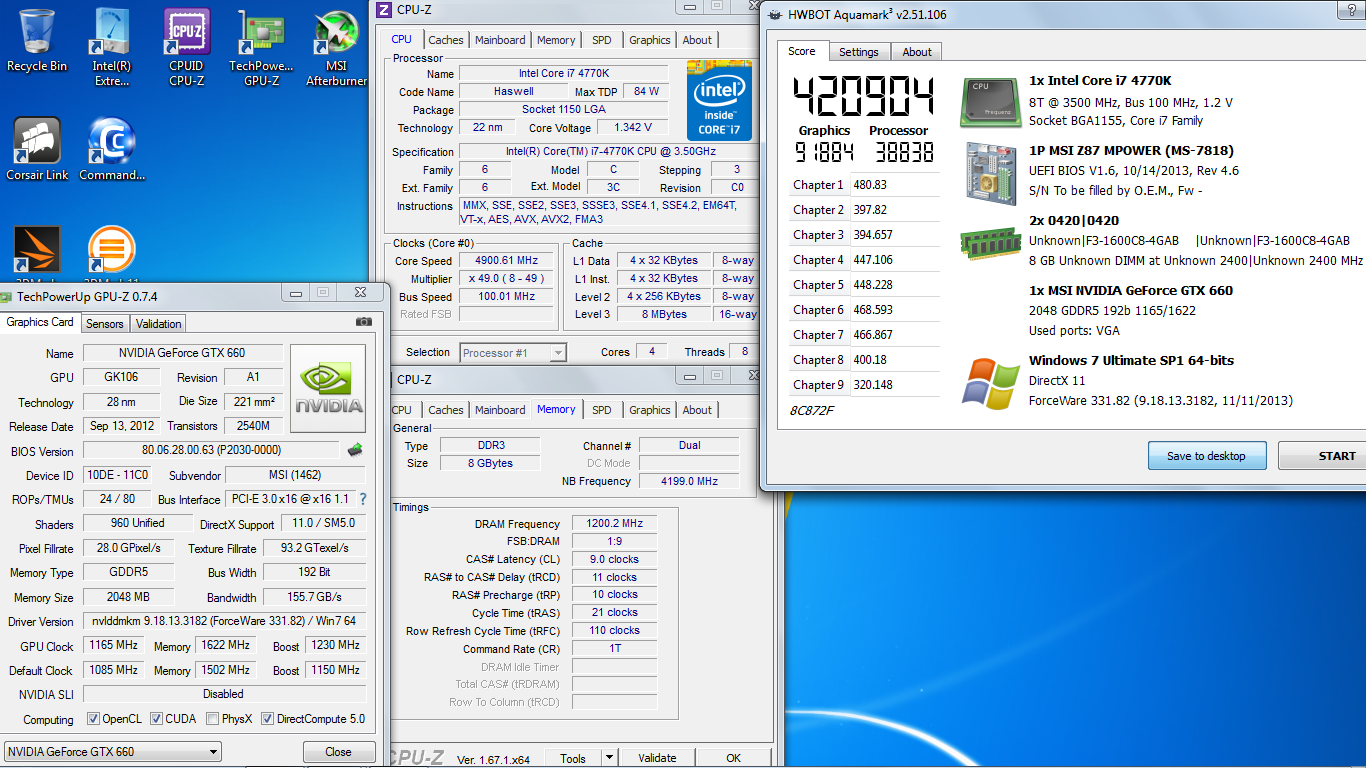Open TechPowerUp GPU-Z desktop shortcut
This screenshot has width=1366, height=768.
click(x=261, y=46)
